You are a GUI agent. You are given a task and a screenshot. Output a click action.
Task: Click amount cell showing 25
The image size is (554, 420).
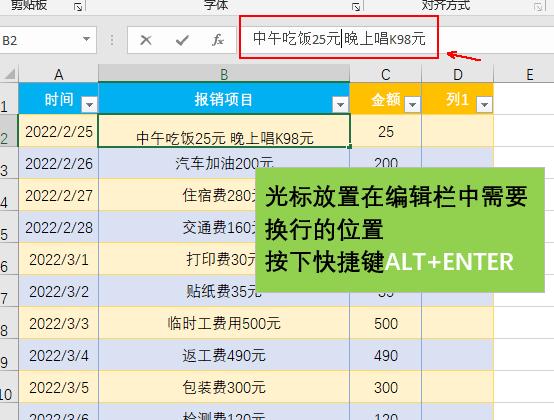click(x=385, y=131)
